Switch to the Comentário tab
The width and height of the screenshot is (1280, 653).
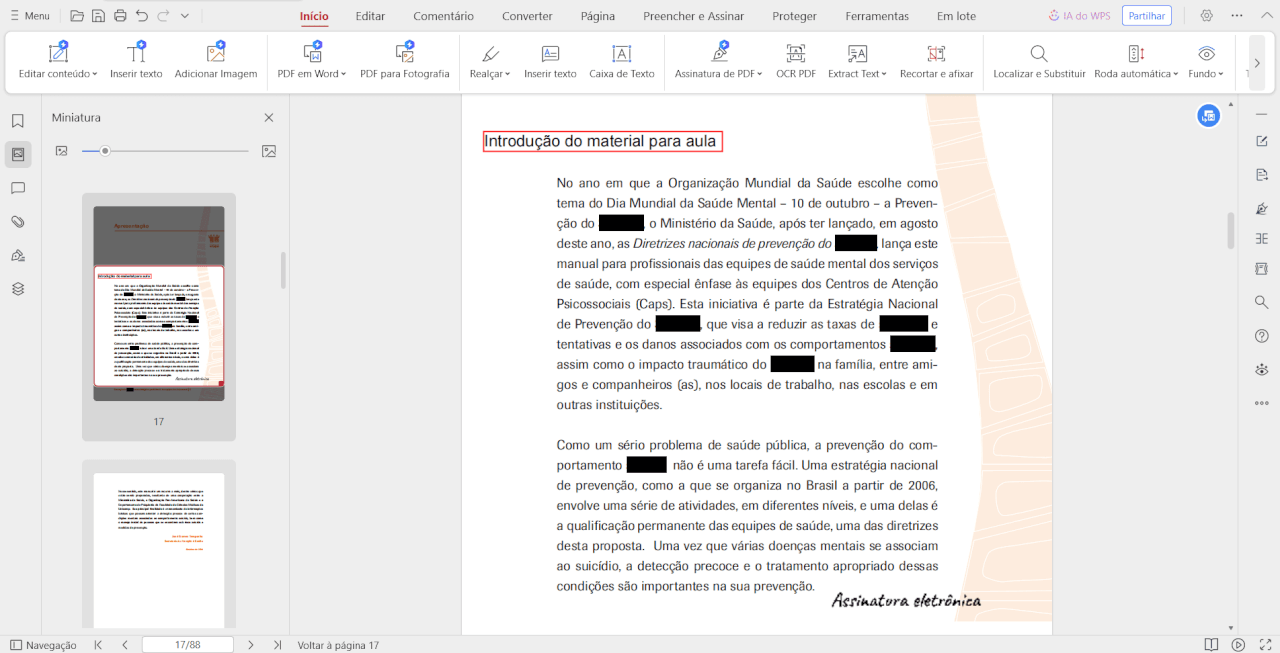click(x=443, y=16)
